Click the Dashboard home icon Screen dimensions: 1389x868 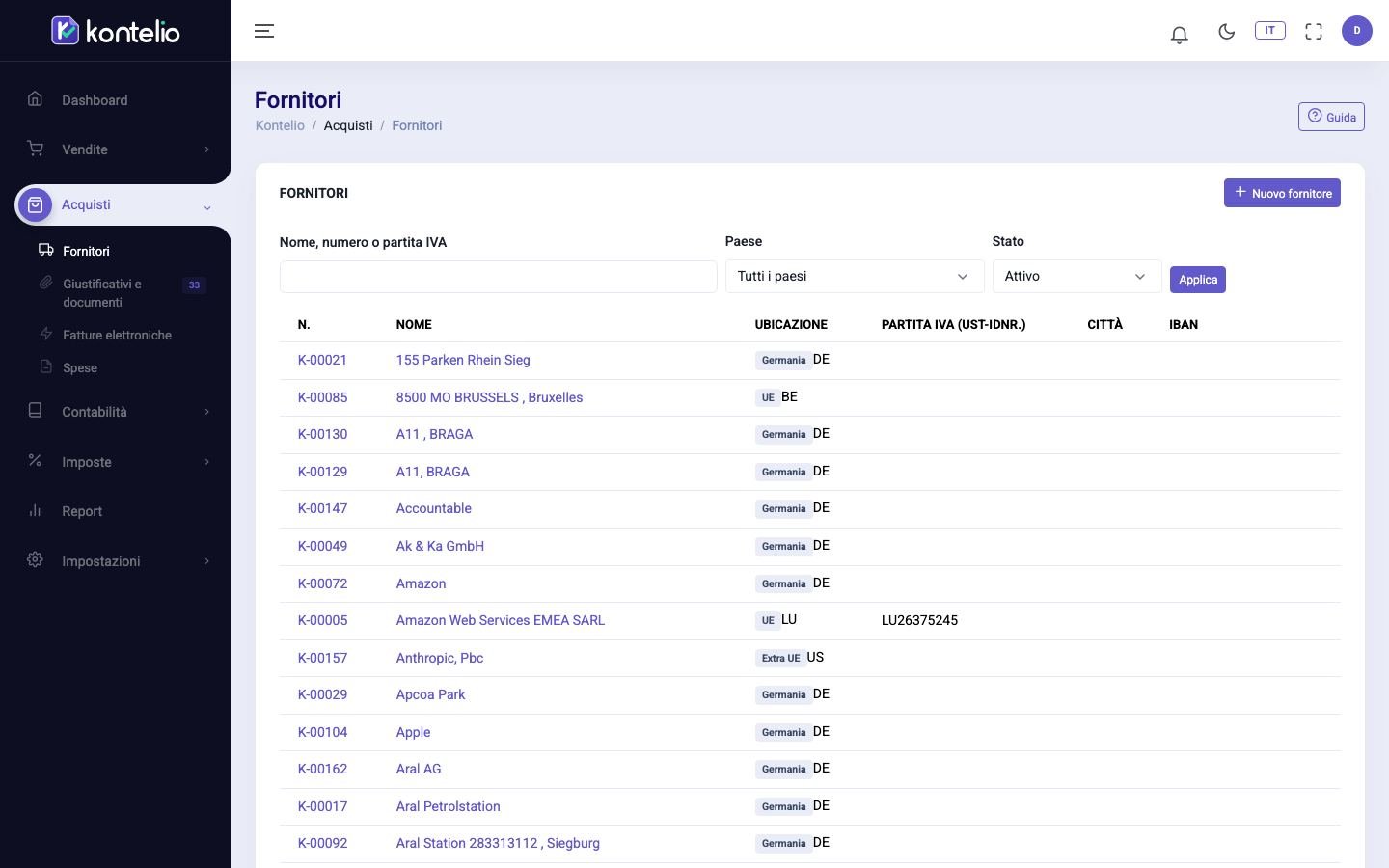click(36, 98)
